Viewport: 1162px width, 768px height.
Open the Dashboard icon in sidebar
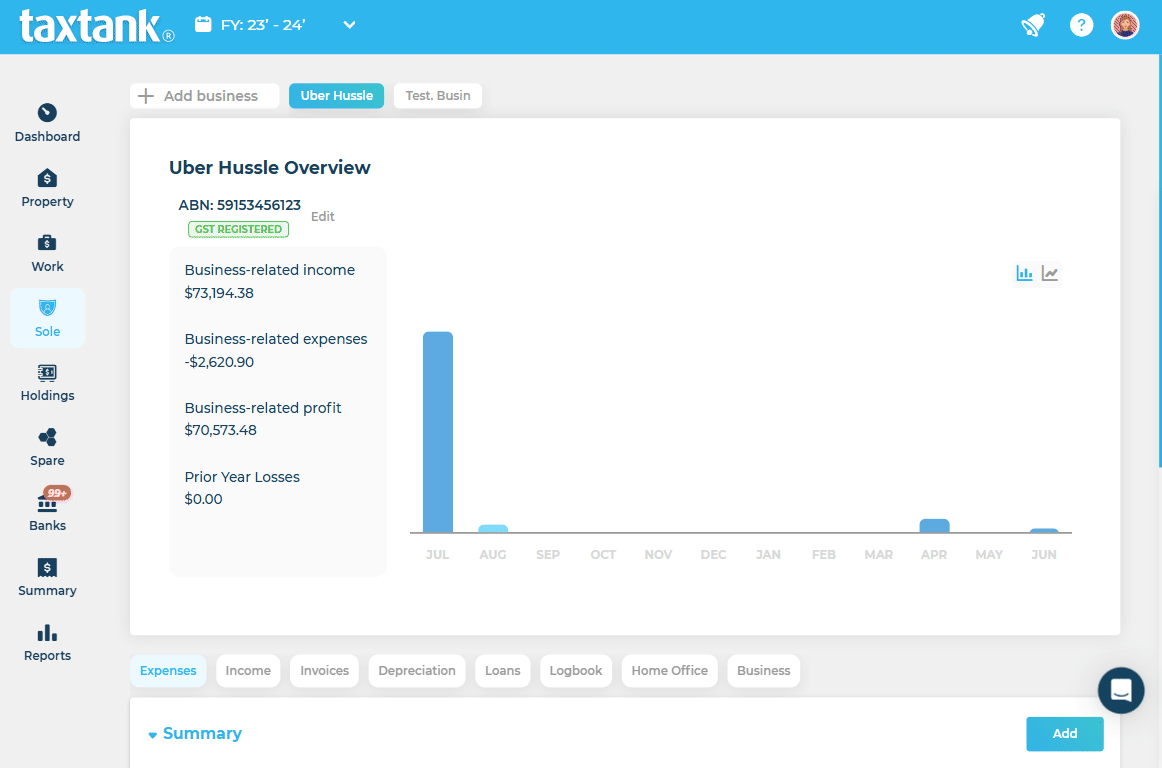click(47, 113)
